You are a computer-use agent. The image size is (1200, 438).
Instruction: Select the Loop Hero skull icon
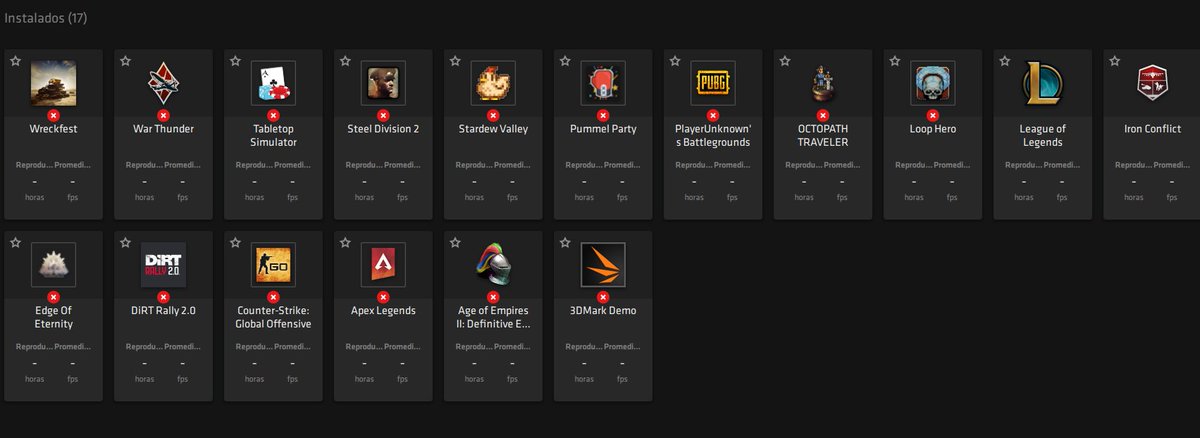[x=933, y=83]
